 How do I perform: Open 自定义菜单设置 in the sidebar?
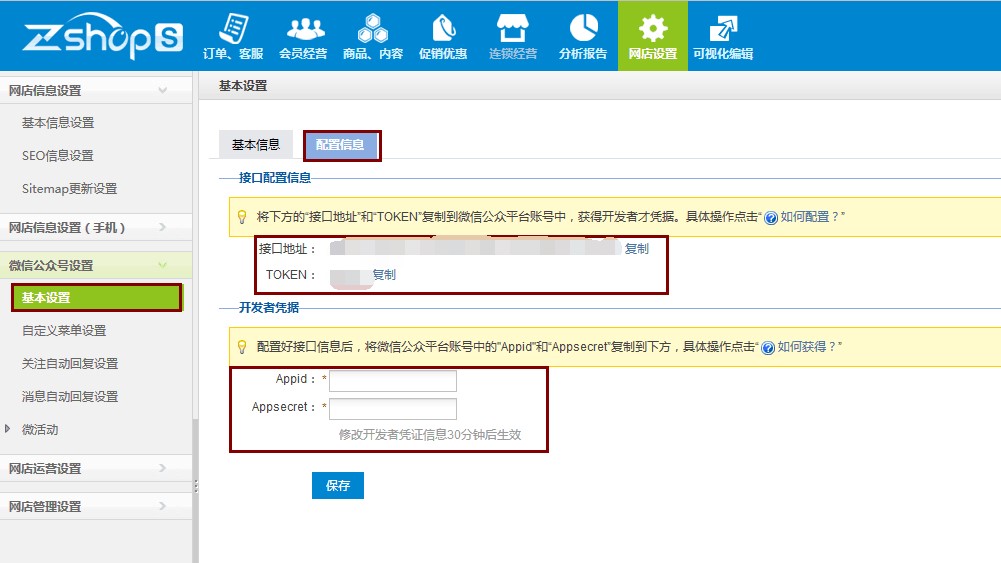(x=64, y=331)
